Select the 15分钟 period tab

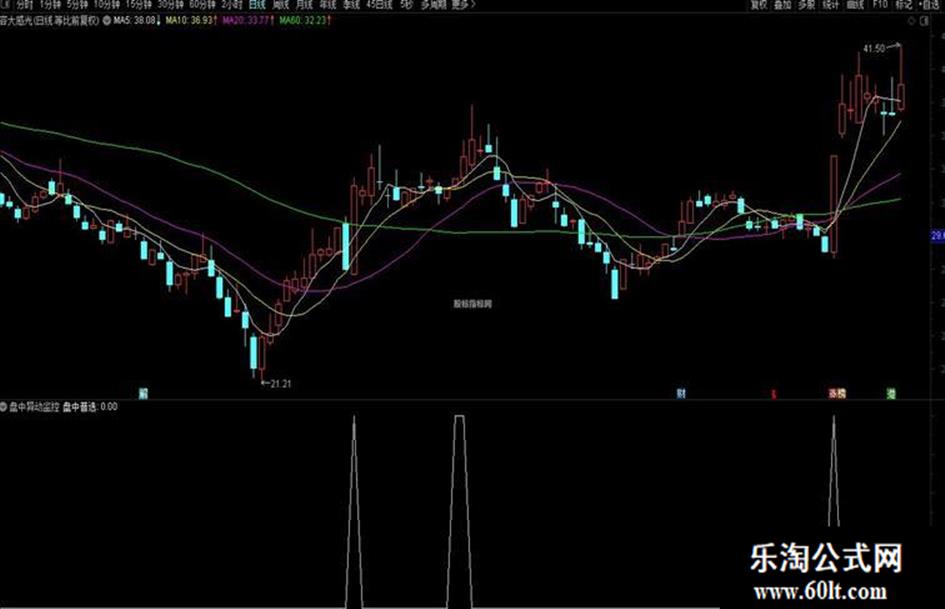(138, 4)
